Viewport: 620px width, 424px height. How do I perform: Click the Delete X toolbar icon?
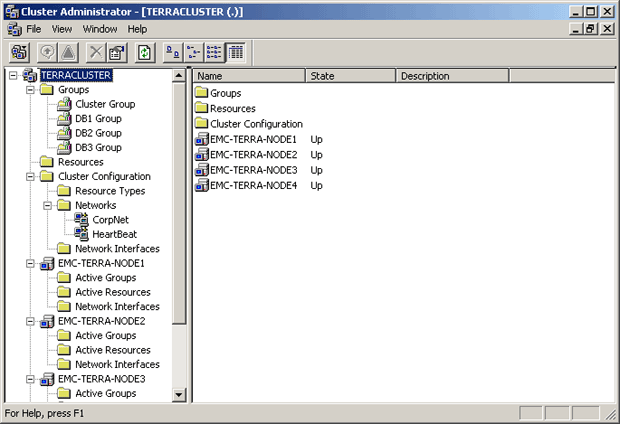click(x=96, y=52)
